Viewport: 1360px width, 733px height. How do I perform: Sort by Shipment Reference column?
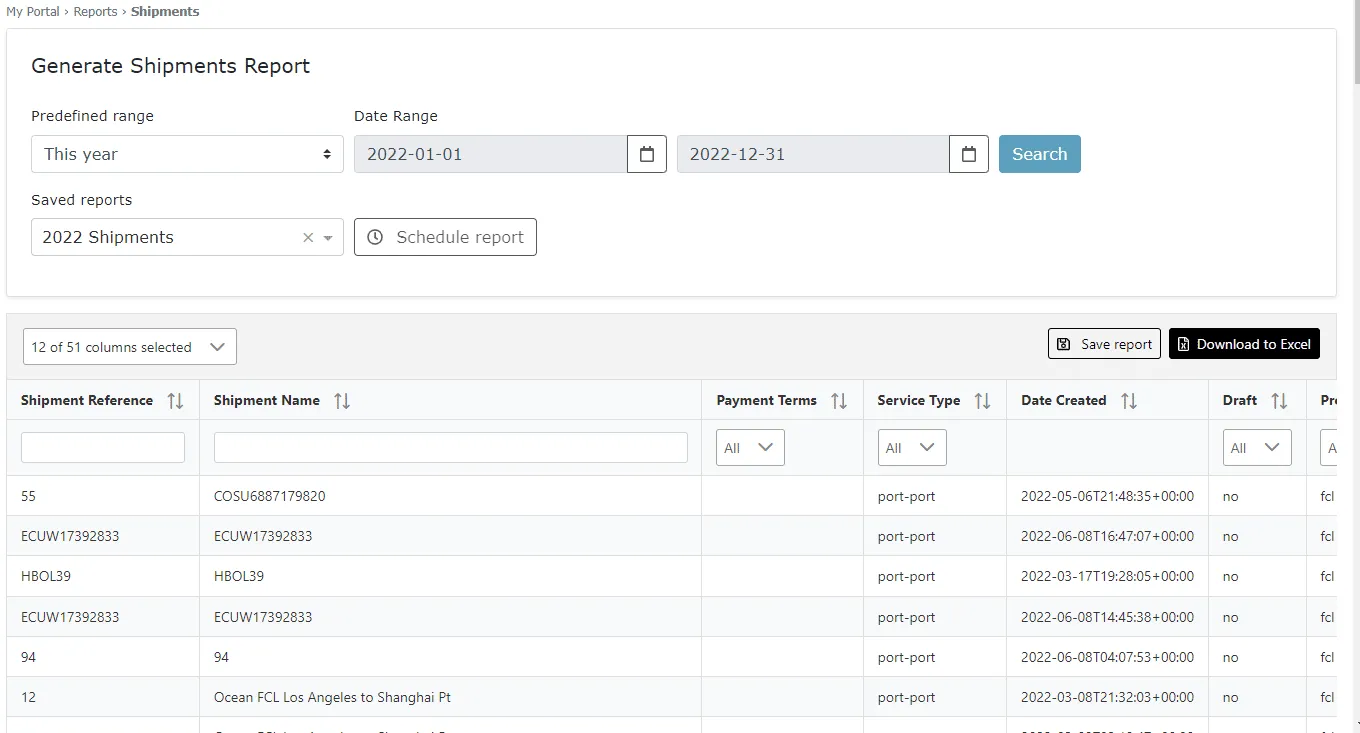pos(175,401)
